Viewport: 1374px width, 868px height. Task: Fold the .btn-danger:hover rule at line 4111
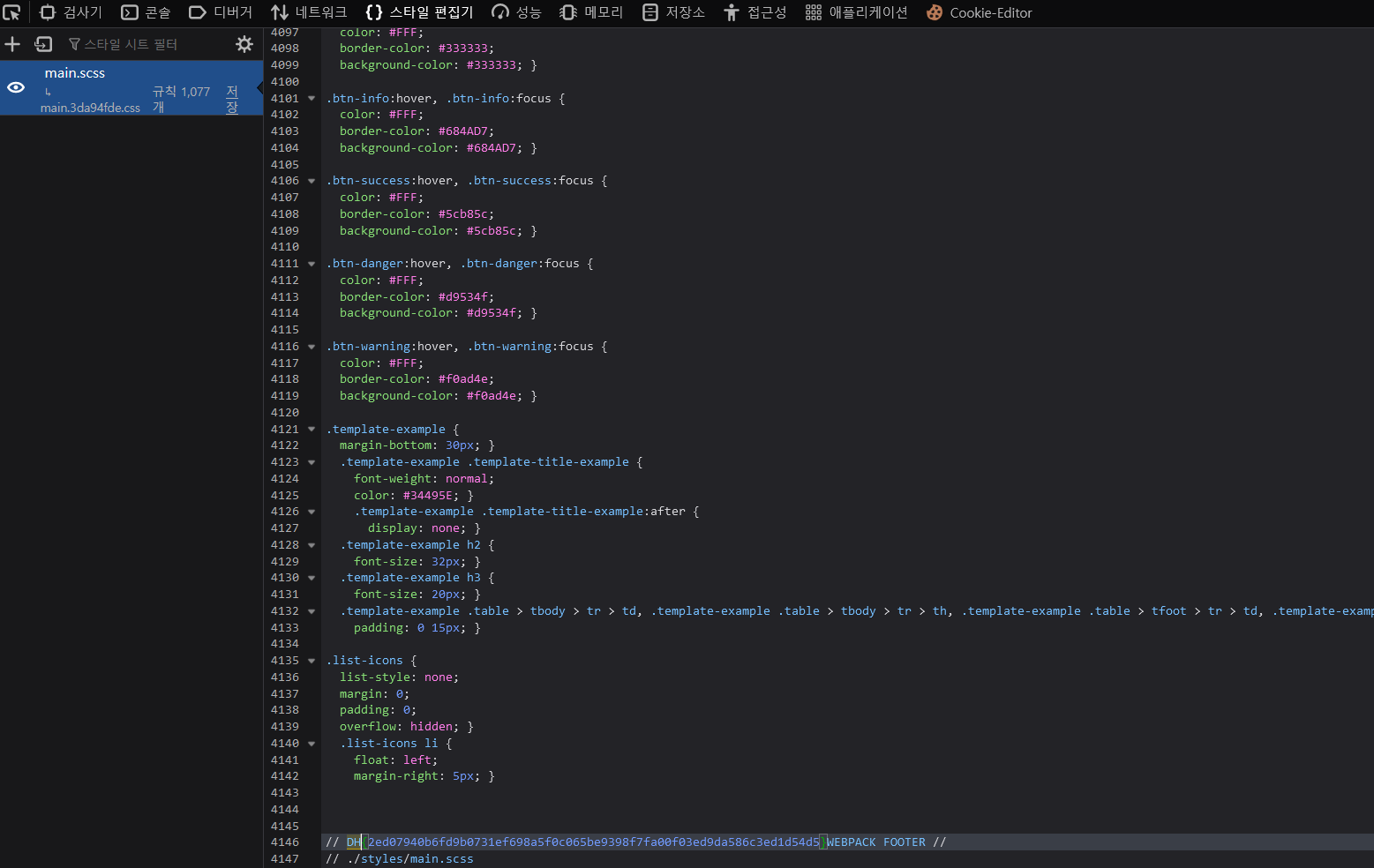312,264
